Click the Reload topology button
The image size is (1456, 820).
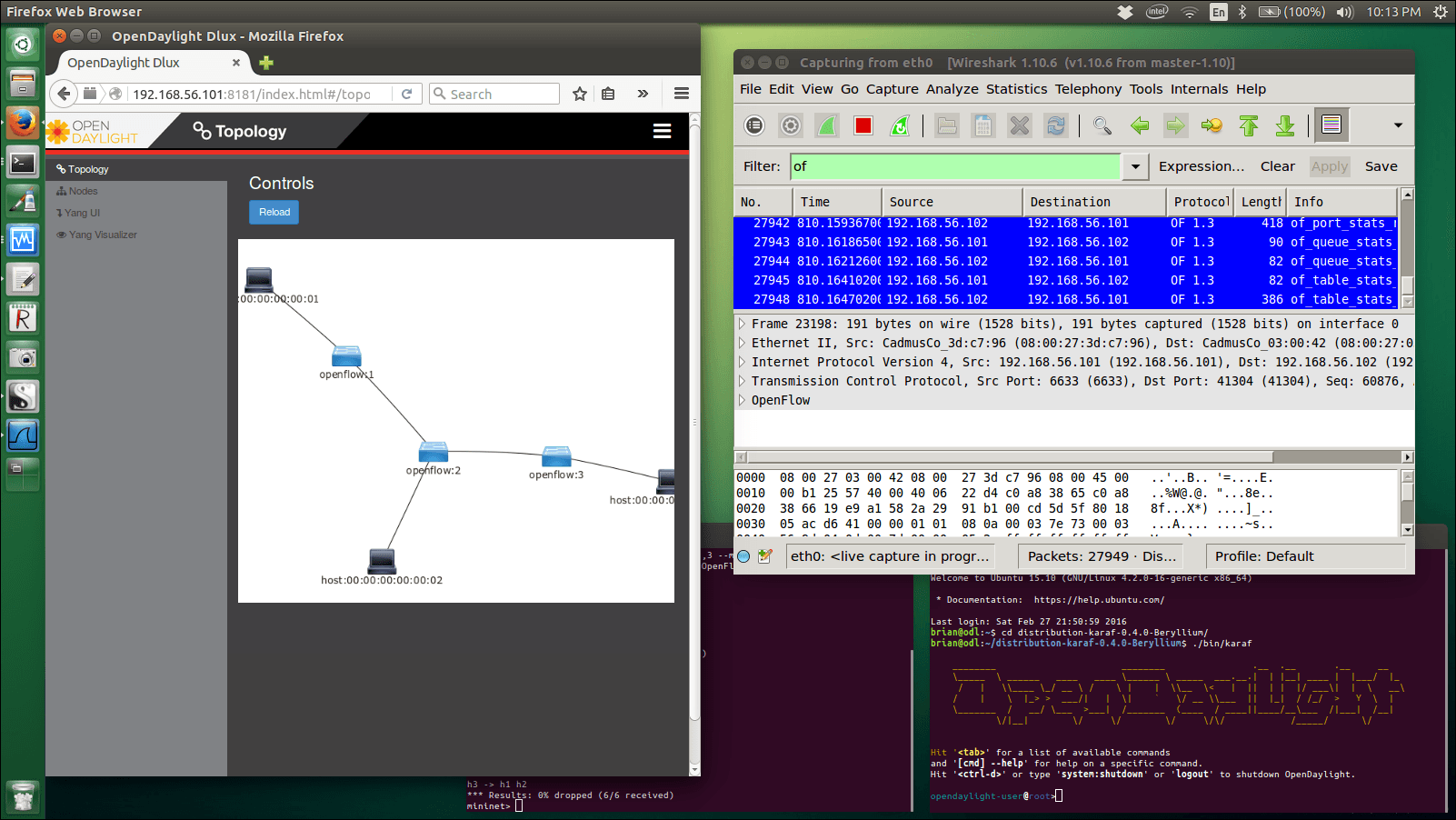[x=274, y=212]
